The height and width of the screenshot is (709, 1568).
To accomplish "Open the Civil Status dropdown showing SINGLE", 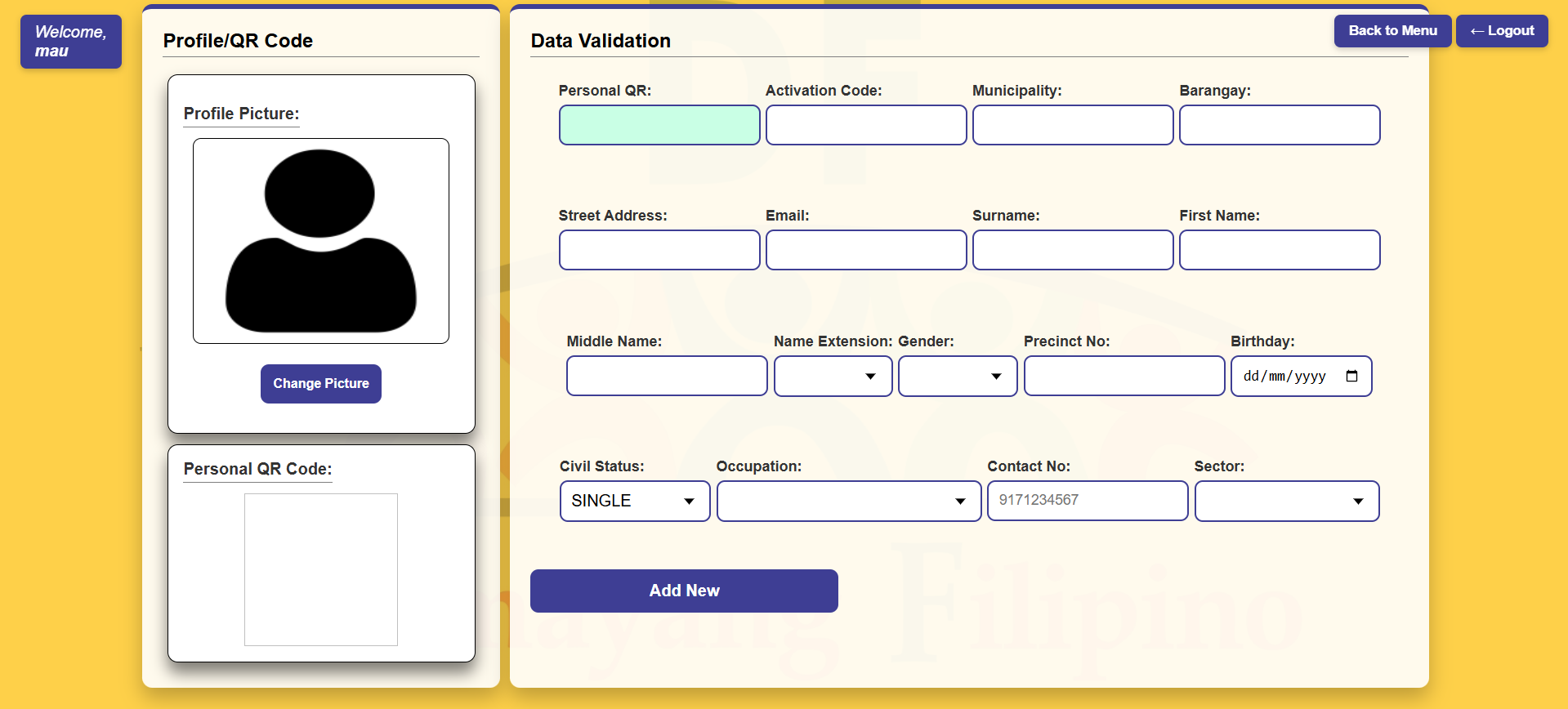I will coord(634,502).
